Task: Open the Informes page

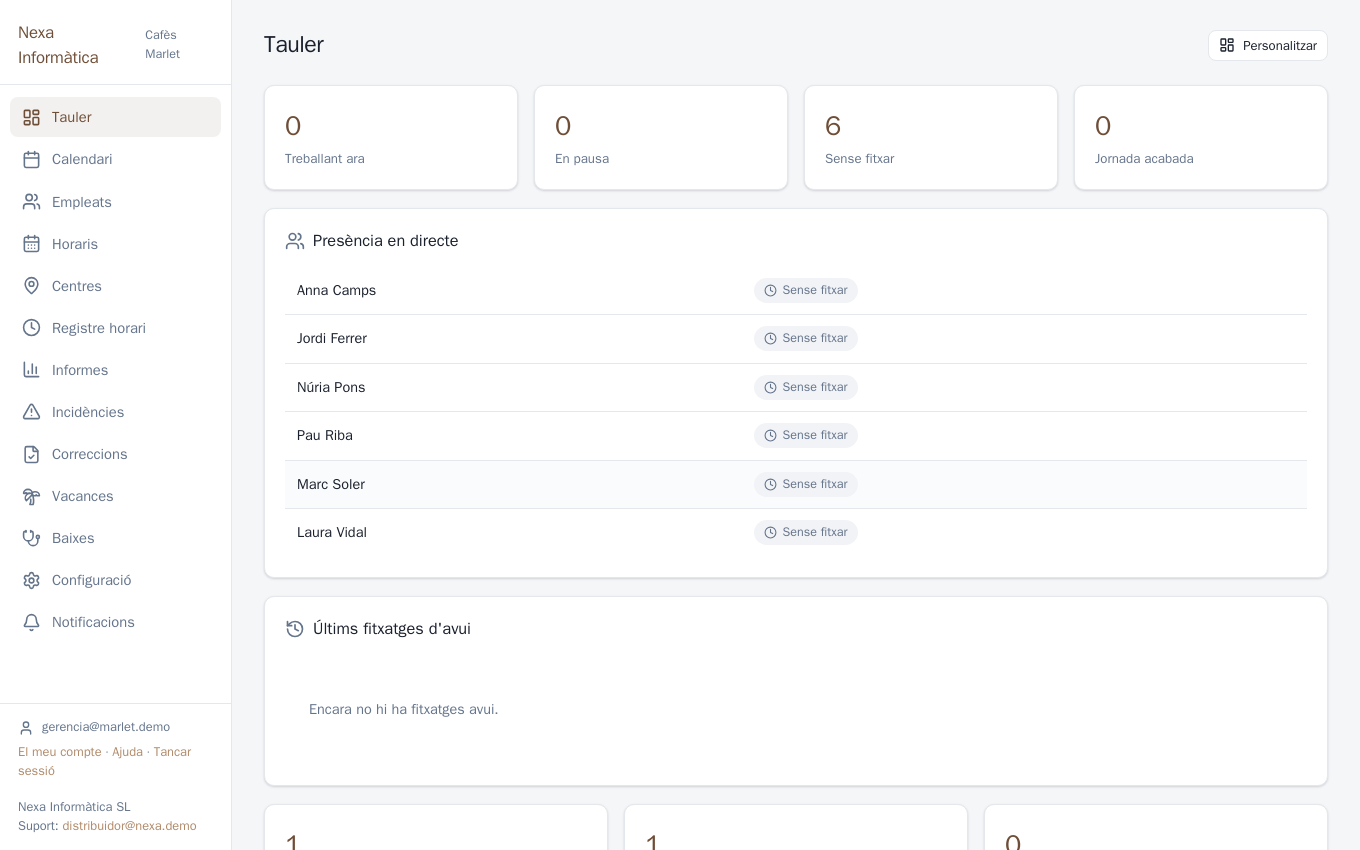Action: pos(115,370)
